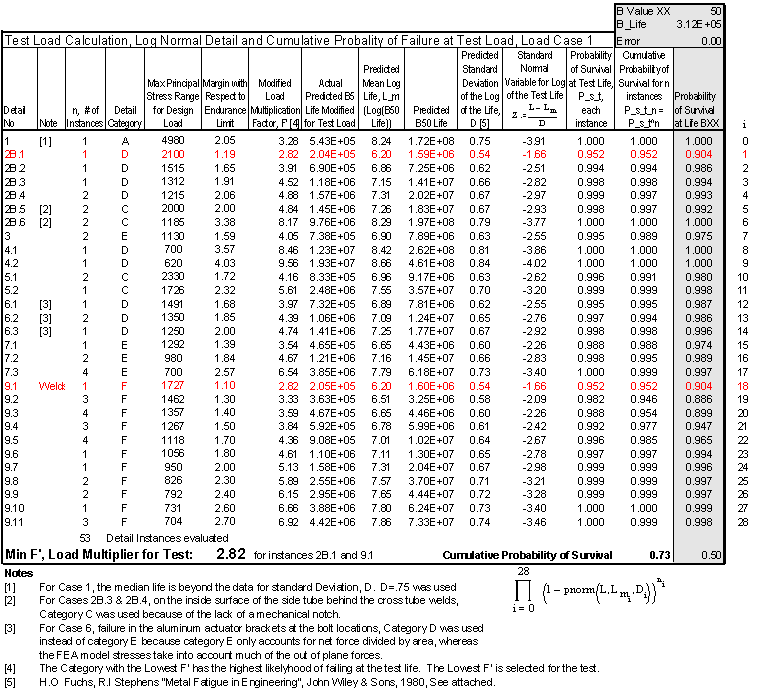Click the 'n, # of Instances' column header
Viewport: 757px width, 690px height.
(85, 116)
